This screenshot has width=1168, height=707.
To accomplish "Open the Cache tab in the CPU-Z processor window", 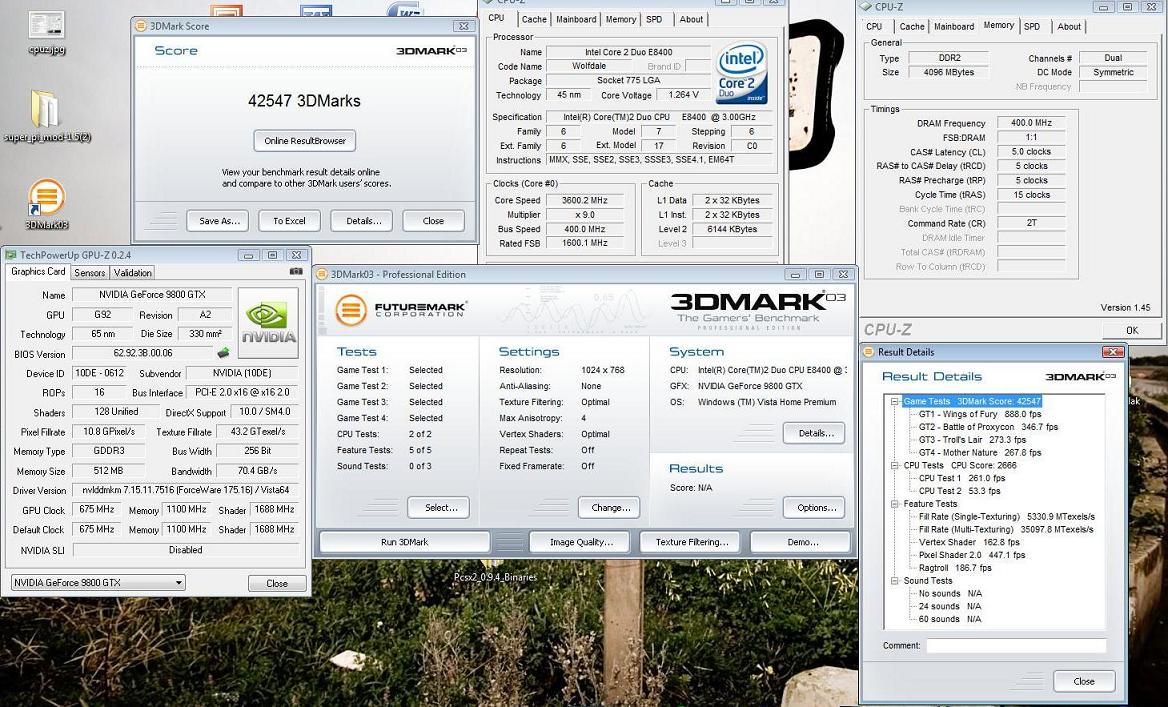I will point(534,19).
